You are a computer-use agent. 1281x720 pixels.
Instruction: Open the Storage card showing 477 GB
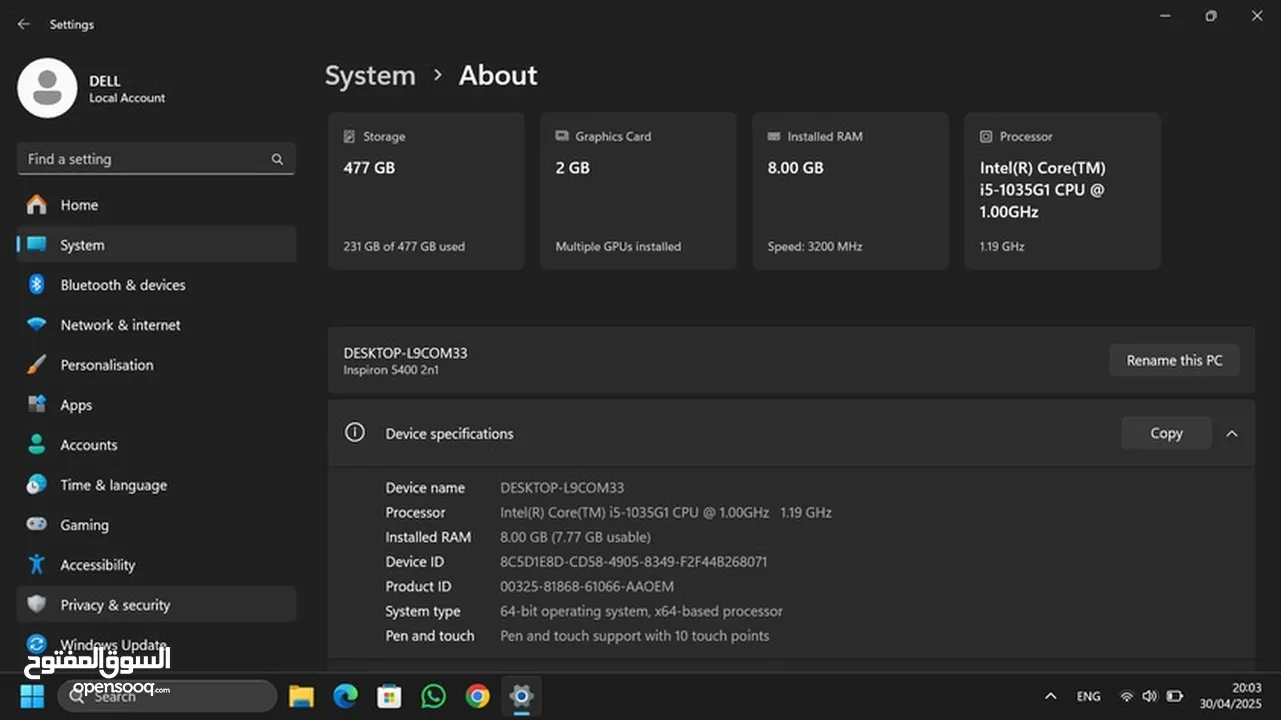[426, 191]
